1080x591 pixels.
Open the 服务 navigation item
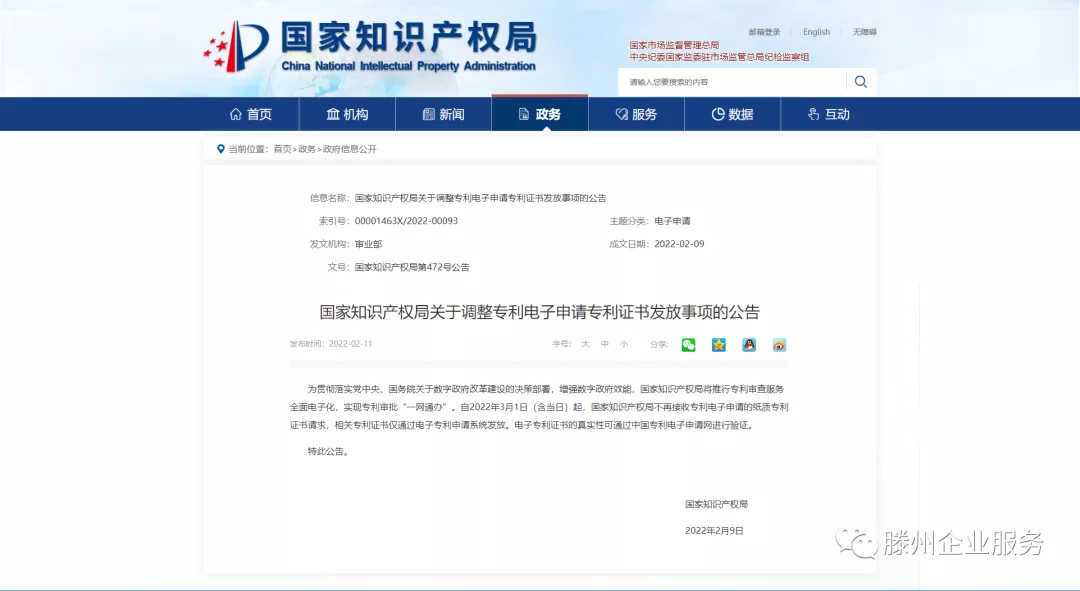pos(636,114)
